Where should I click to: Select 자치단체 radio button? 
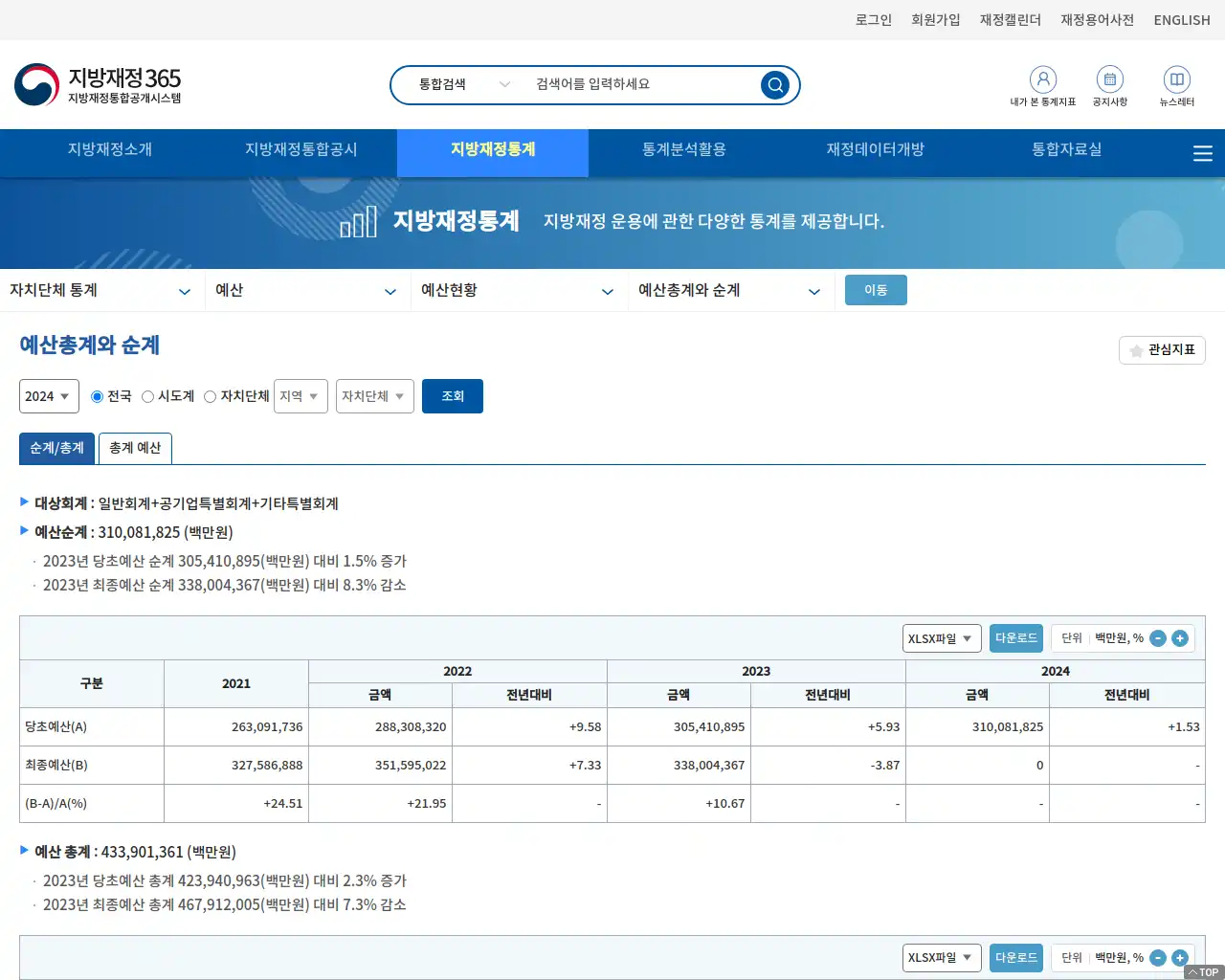(211, 396)
